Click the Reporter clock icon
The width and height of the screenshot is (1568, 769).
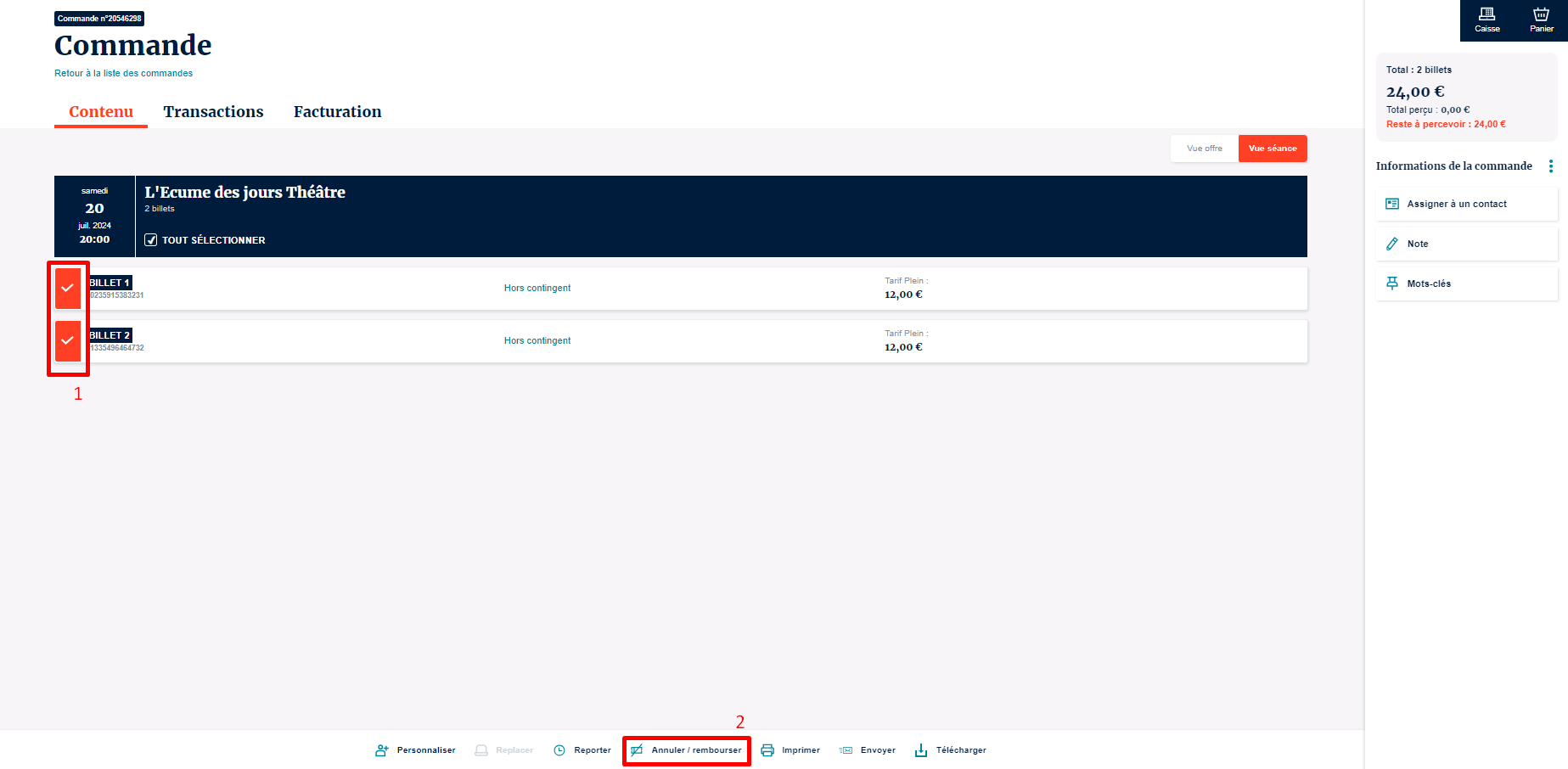[x=559, y=750]
